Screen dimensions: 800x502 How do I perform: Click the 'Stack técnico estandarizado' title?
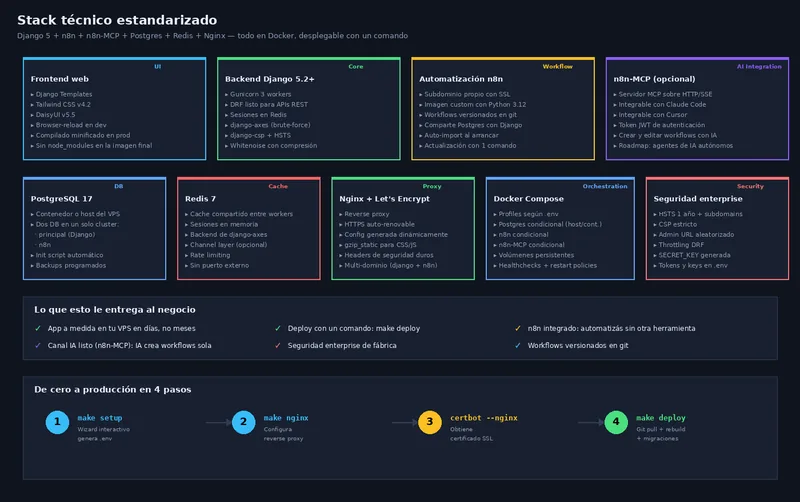click(117, 20)
